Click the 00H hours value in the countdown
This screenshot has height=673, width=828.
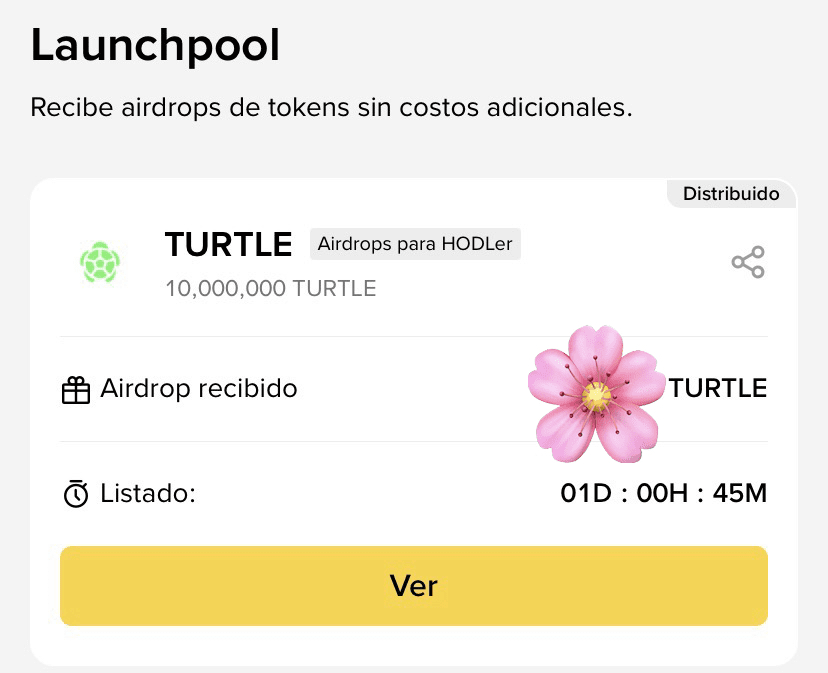pos(662,493)
